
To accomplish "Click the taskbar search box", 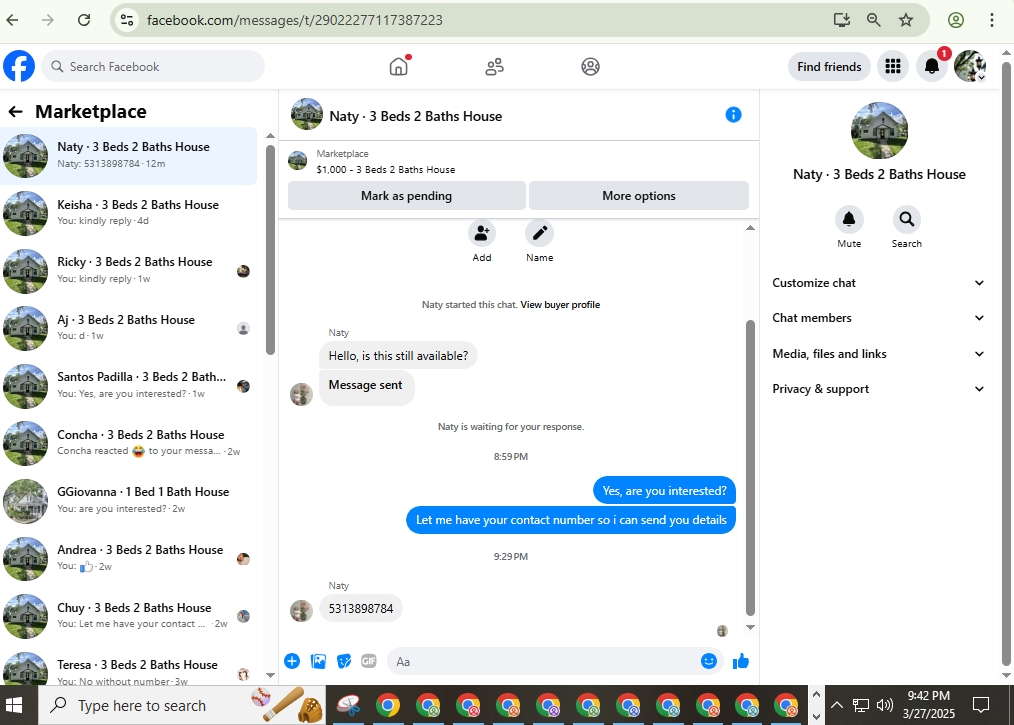I will click(181, 705).
